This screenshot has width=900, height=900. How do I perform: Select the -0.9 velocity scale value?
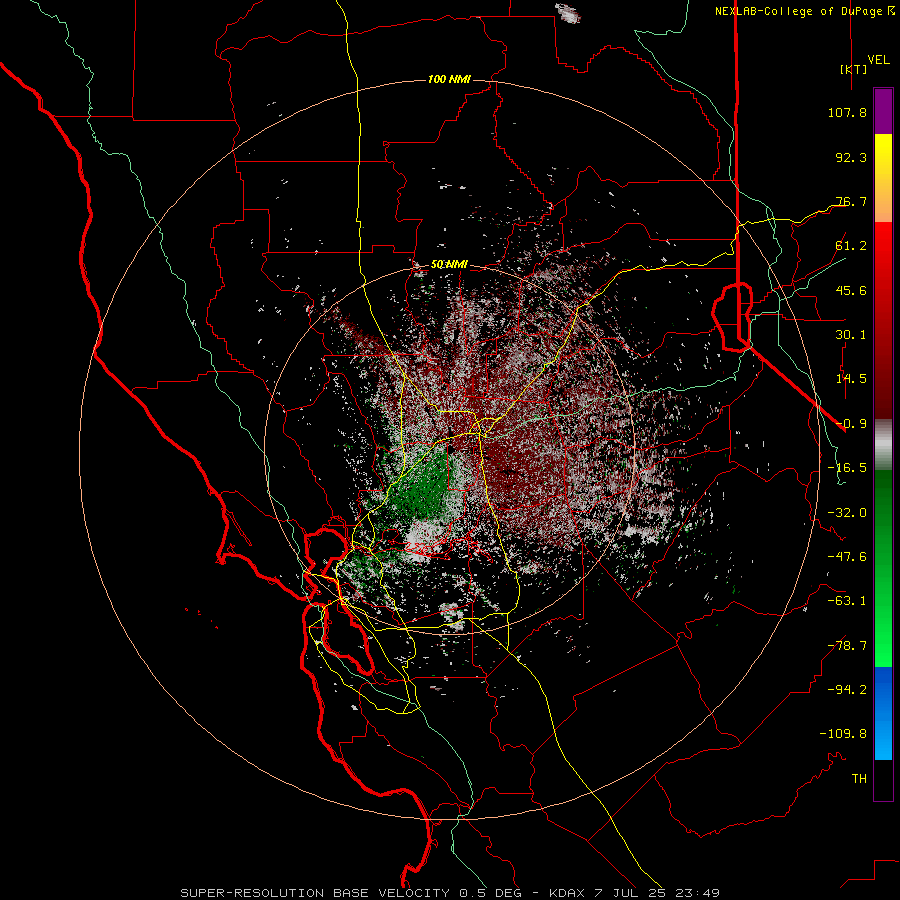pyautogui.click(x=851, y=424)
